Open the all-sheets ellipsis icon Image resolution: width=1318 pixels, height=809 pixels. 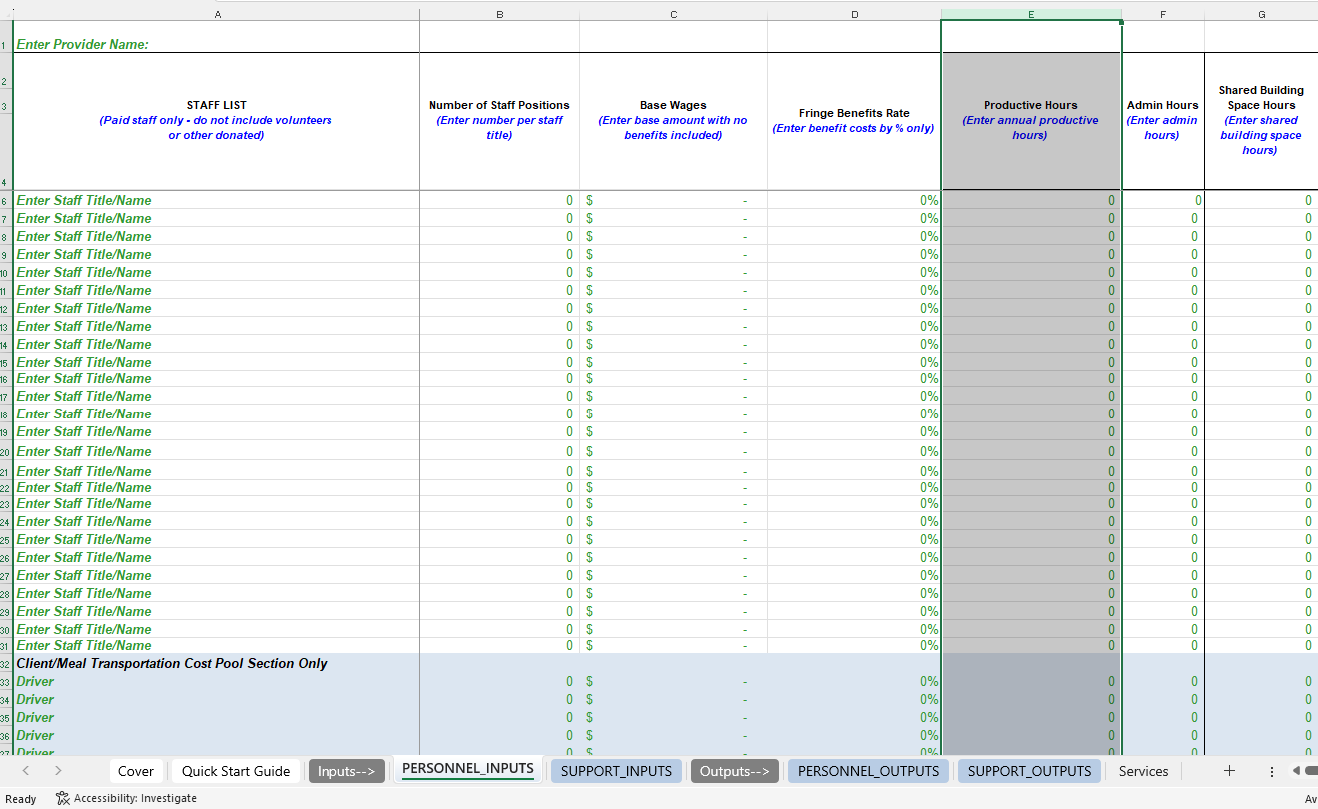(1271, 771)
